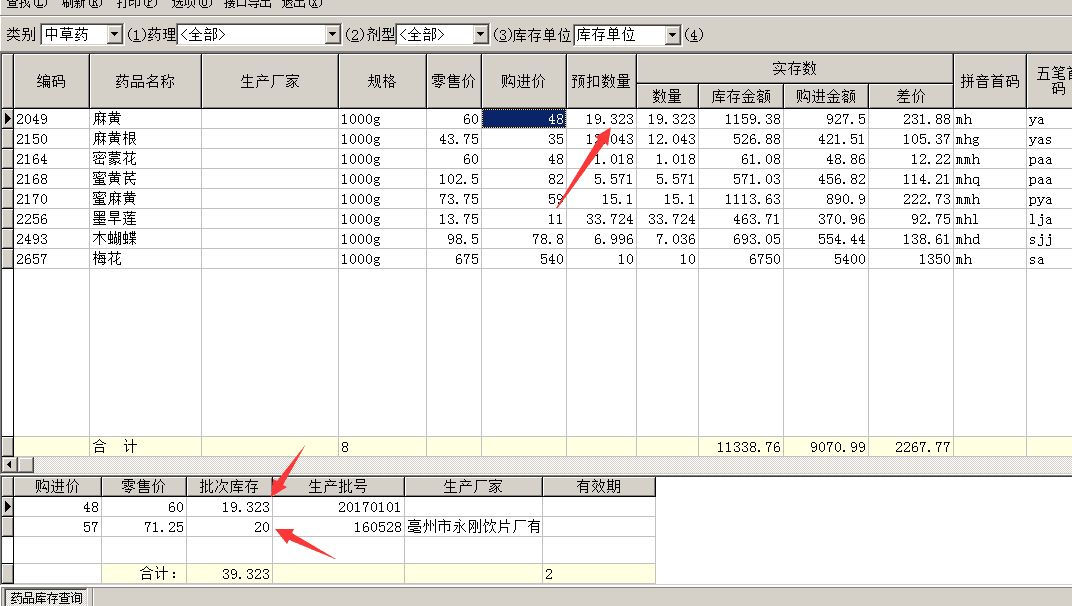Select the 麻黄 drug name cell

tap(145, 118)
